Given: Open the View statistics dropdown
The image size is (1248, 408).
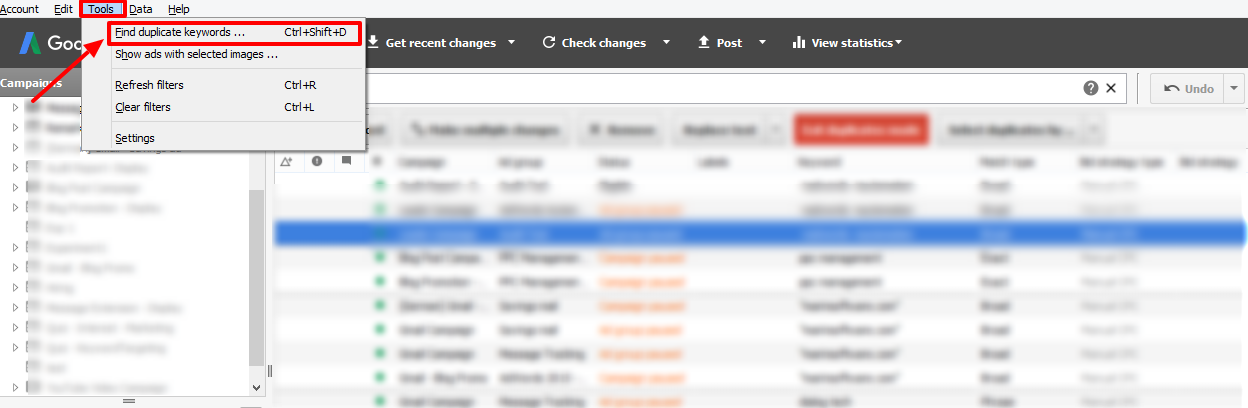Looking at the screenshot, I should point(847,43).
